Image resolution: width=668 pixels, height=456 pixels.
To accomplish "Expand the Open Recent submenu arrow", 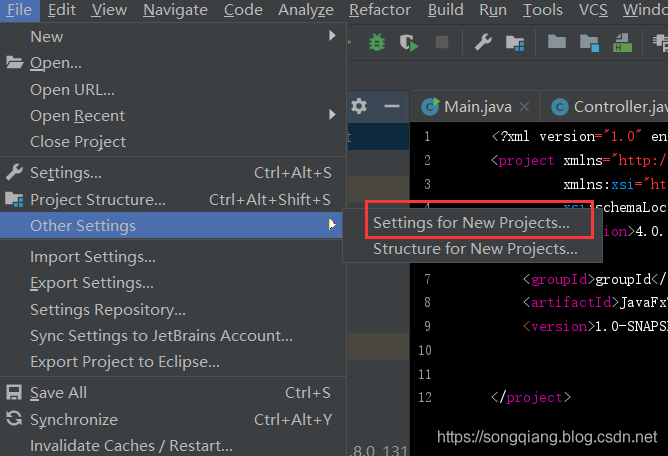I will (x=332, y=115).
